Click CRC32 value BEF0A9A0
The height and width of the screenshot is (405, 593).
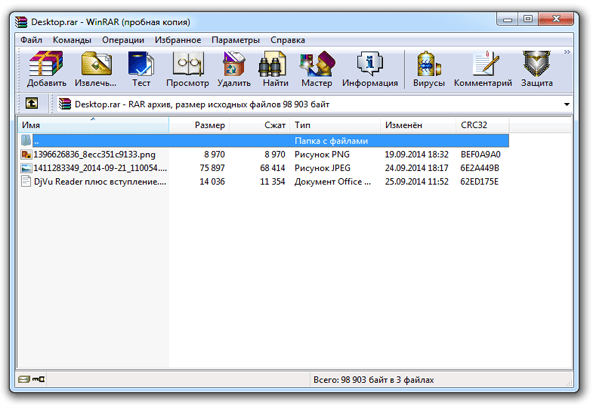[x=480, y=154]
